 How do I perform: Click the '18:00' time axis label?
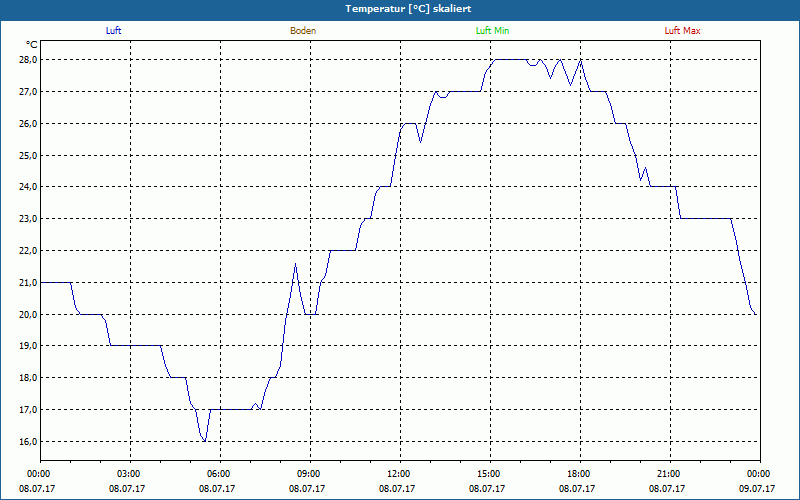pyautogui.click(x=580, y=474)
